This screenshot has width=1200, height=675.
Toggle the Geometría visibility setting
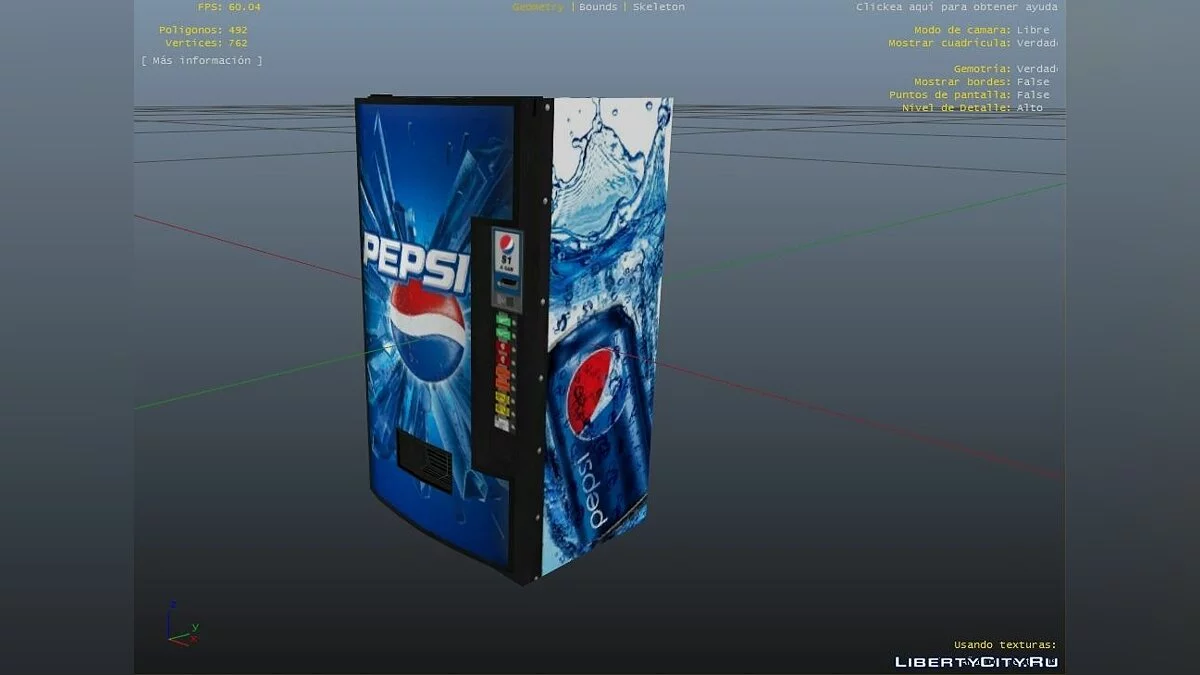(1036, 69)
